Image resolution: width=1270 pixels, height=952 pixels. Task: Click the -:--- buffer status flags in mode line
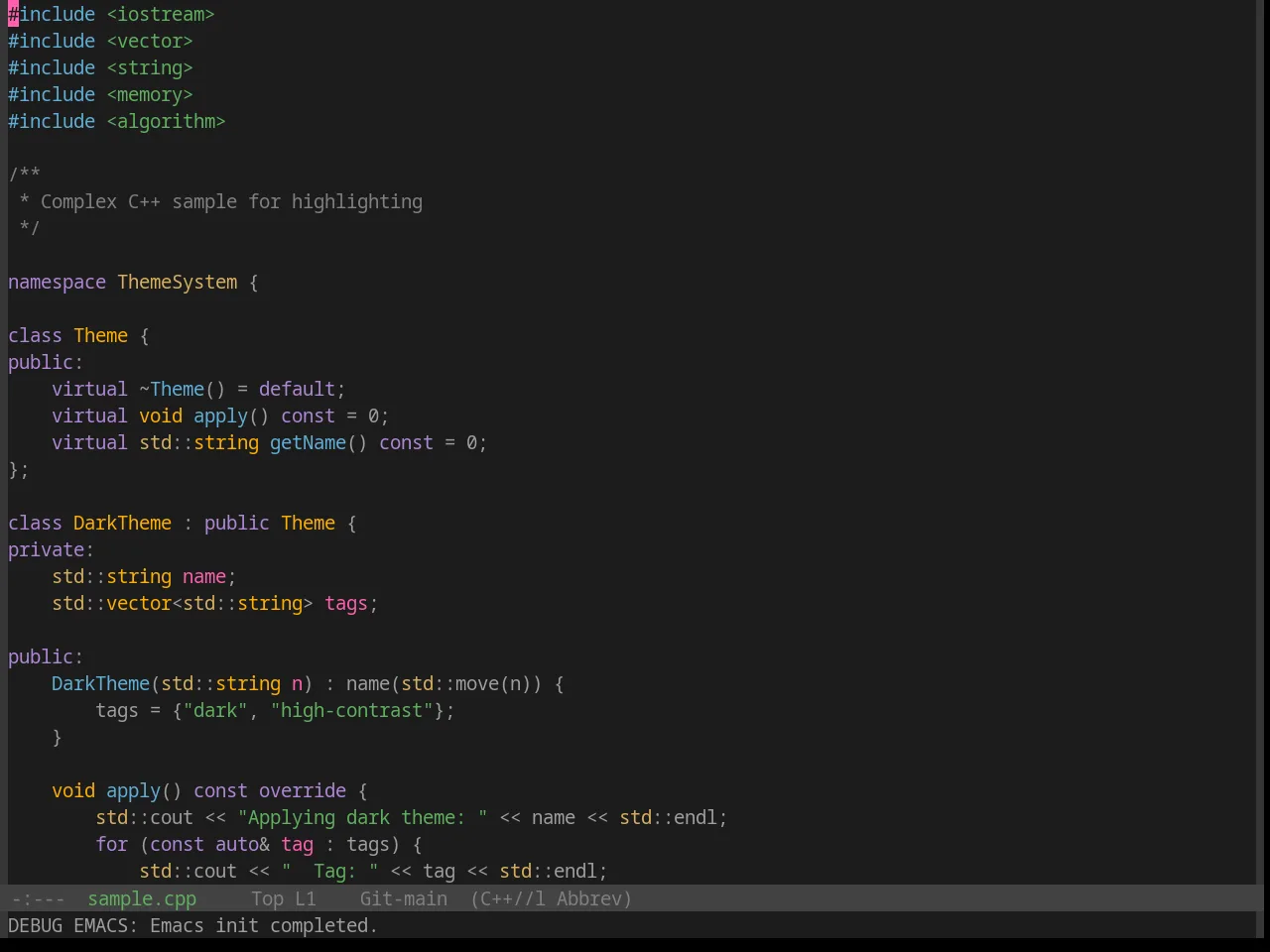(39, 898)
